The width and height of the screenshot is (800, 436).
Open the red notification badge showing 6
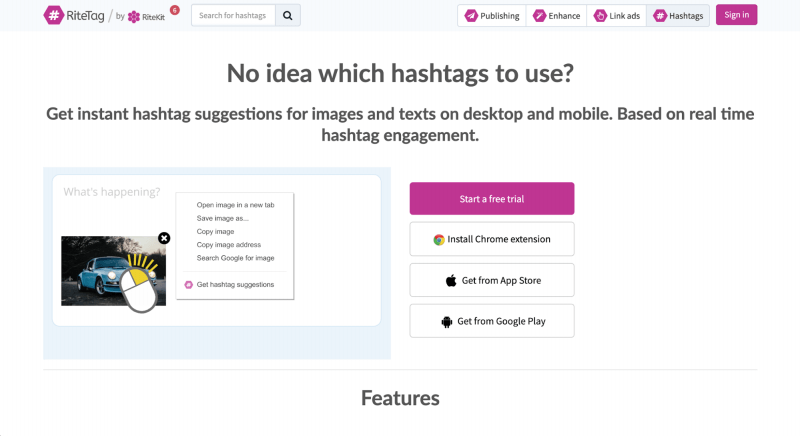[x=174, y=10]
